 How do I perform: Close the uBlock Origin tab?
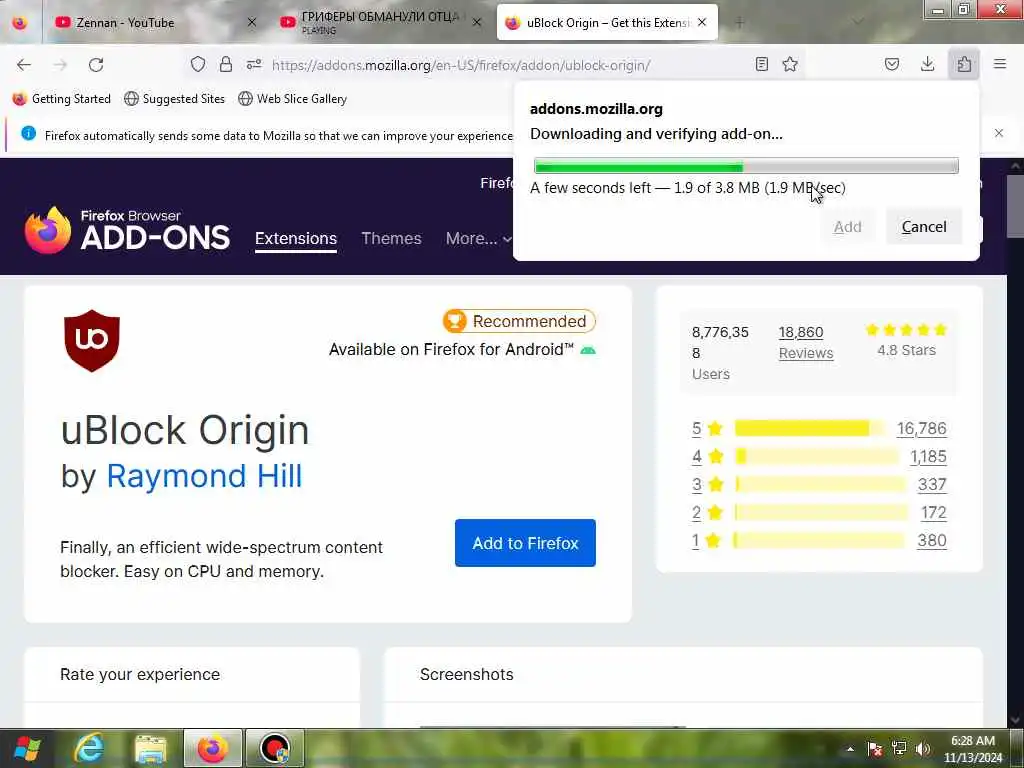click(x=702, y=22)
